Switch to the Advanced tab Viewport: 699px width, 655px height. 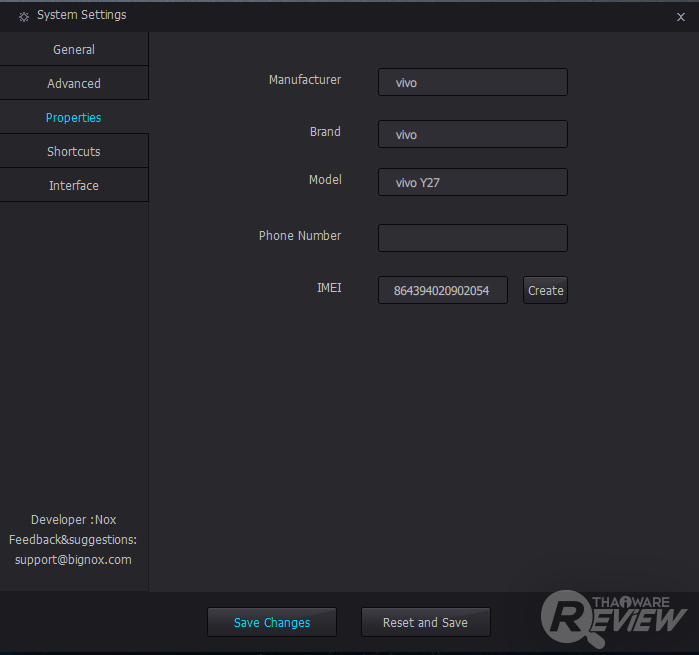(74, 83)
